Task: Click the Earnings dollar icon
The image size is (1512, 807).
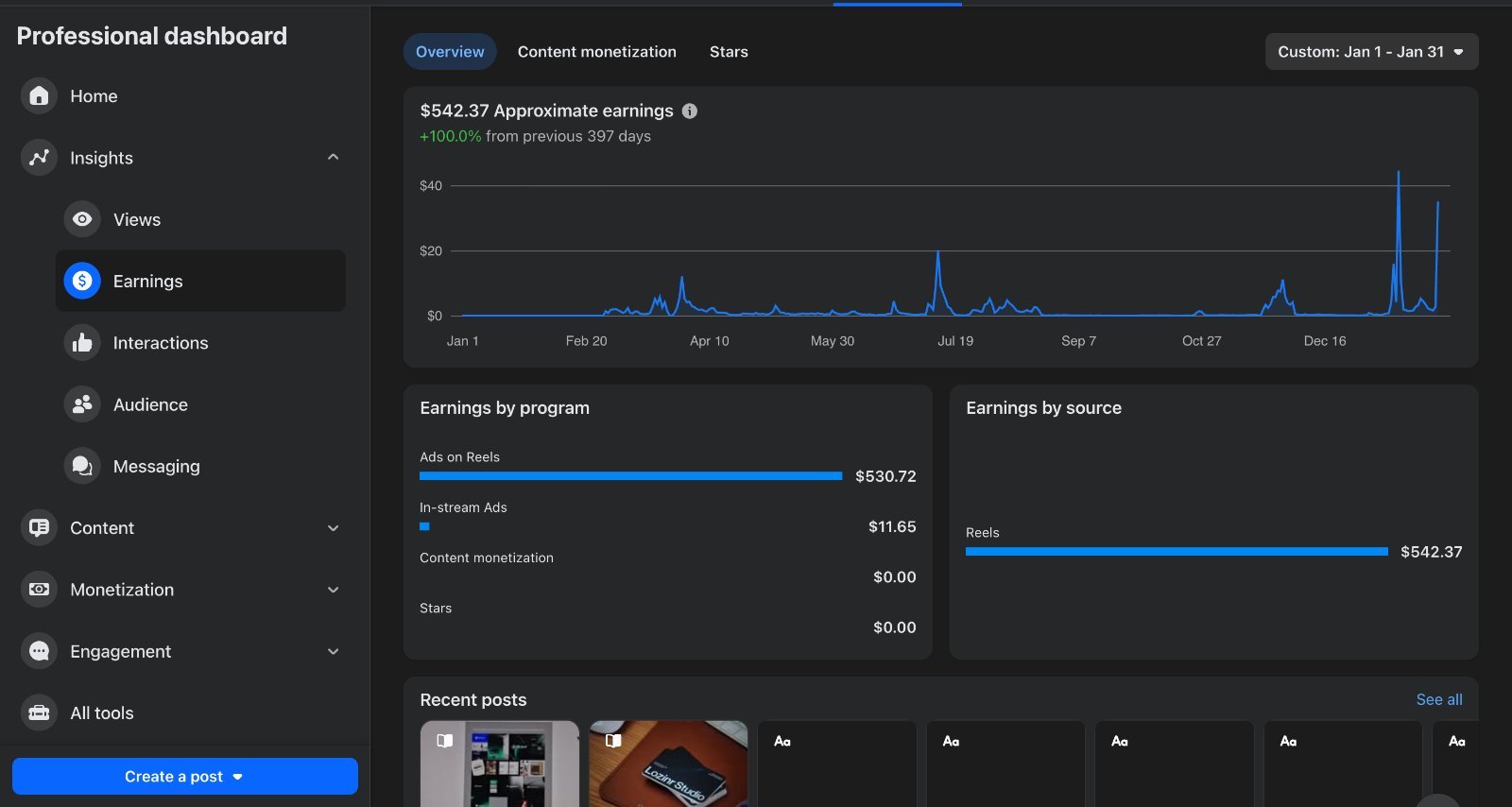Action: tap(82, 281)
